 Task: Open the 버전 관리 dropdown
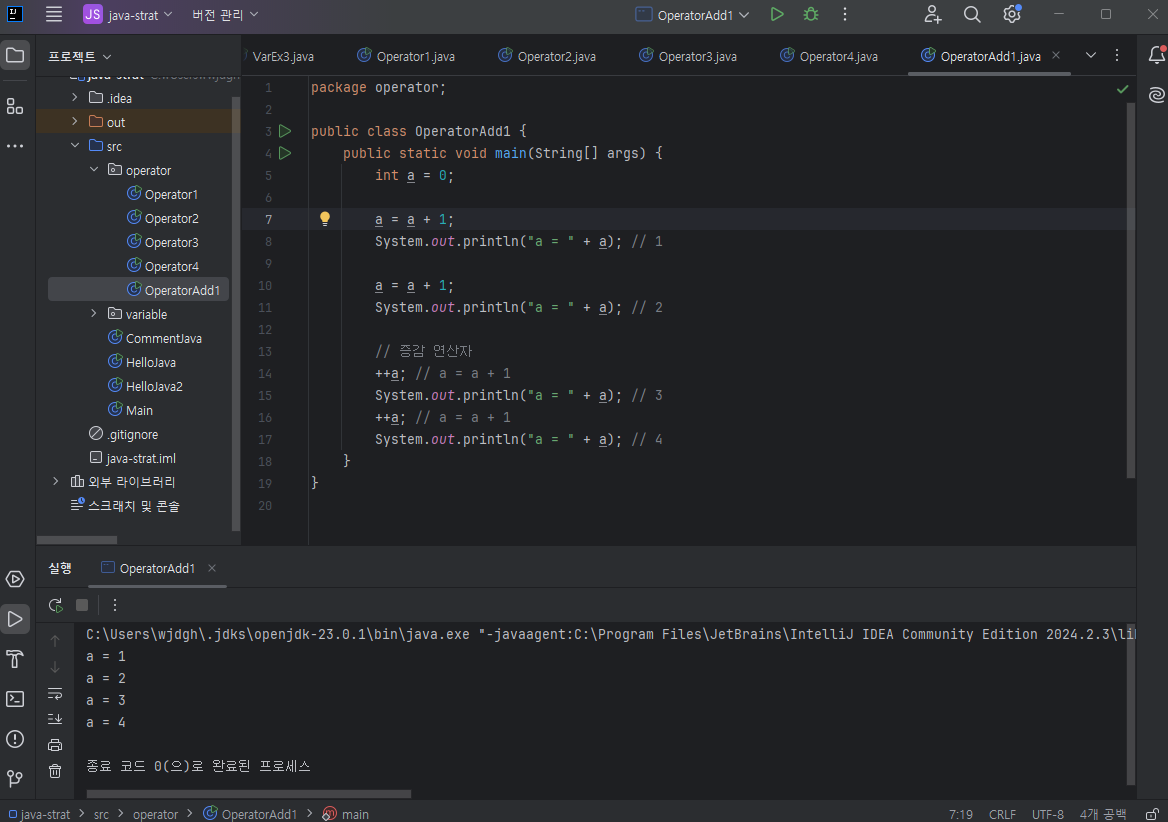pyautogui.click(x=225, y=14)
